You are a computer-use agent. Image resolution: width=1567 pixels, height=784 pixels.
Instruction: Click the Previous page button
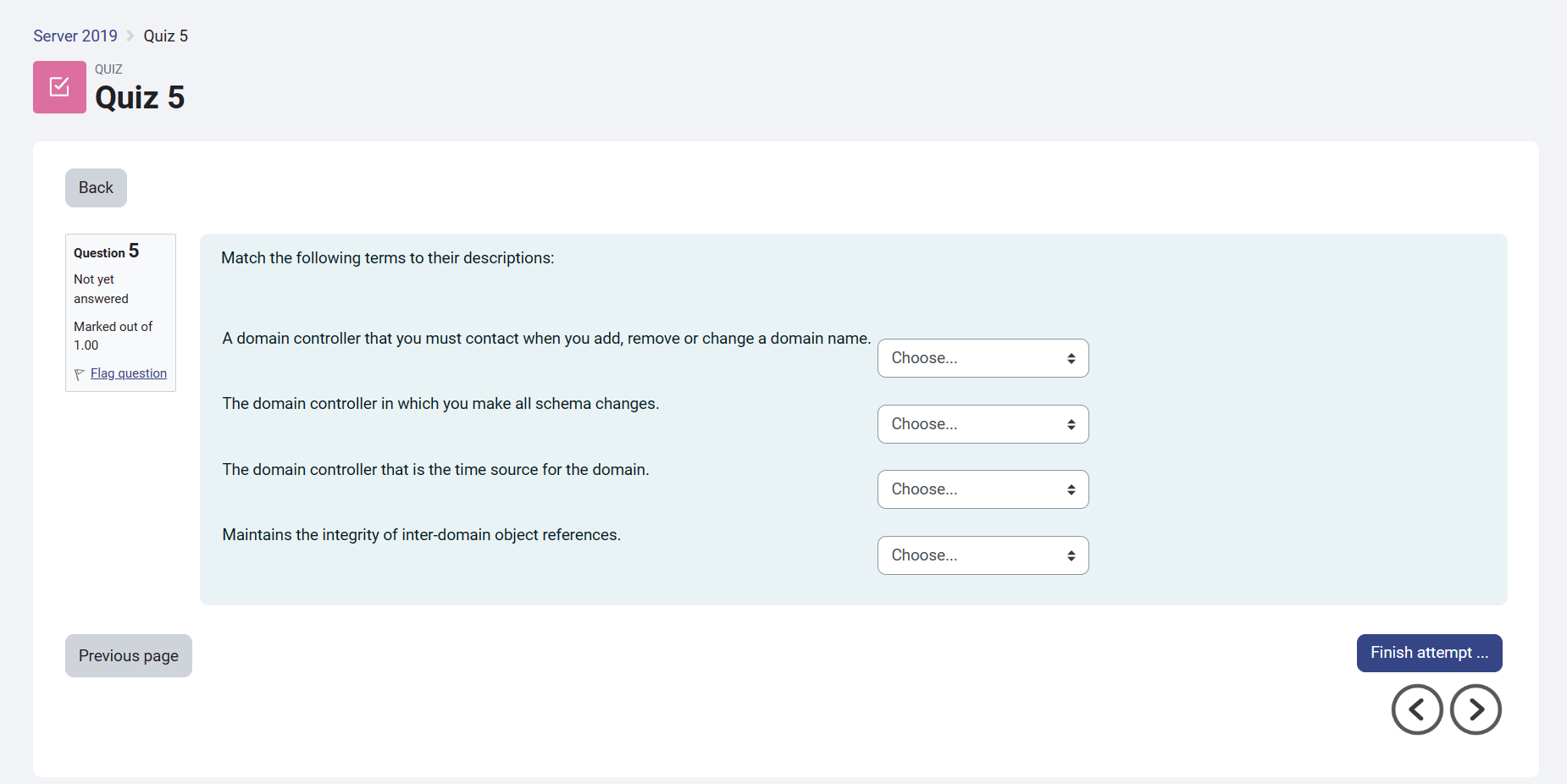coord(128,654)
